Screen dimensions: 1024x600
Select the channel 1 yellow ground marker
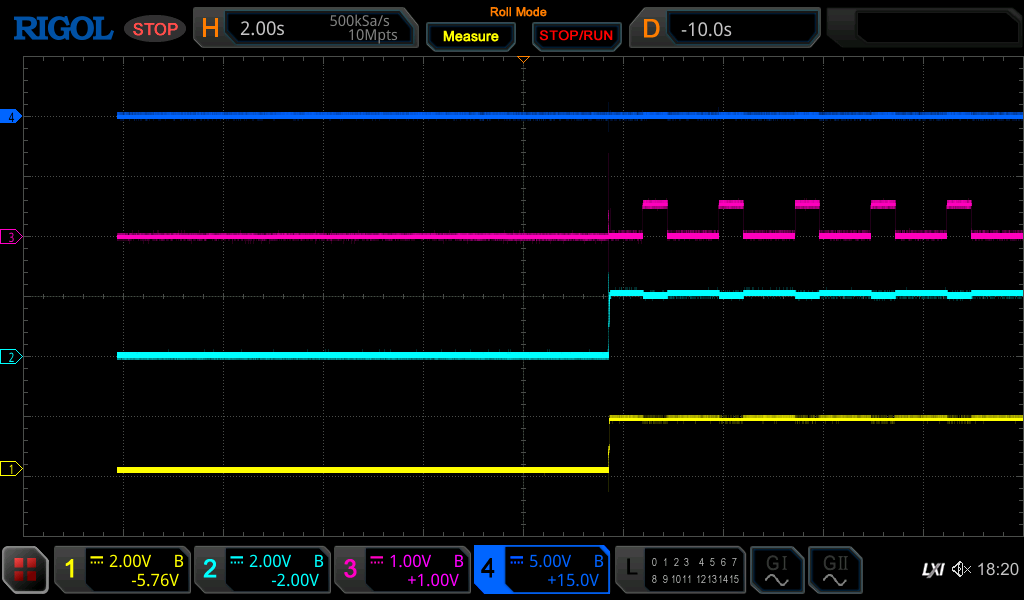11,469
